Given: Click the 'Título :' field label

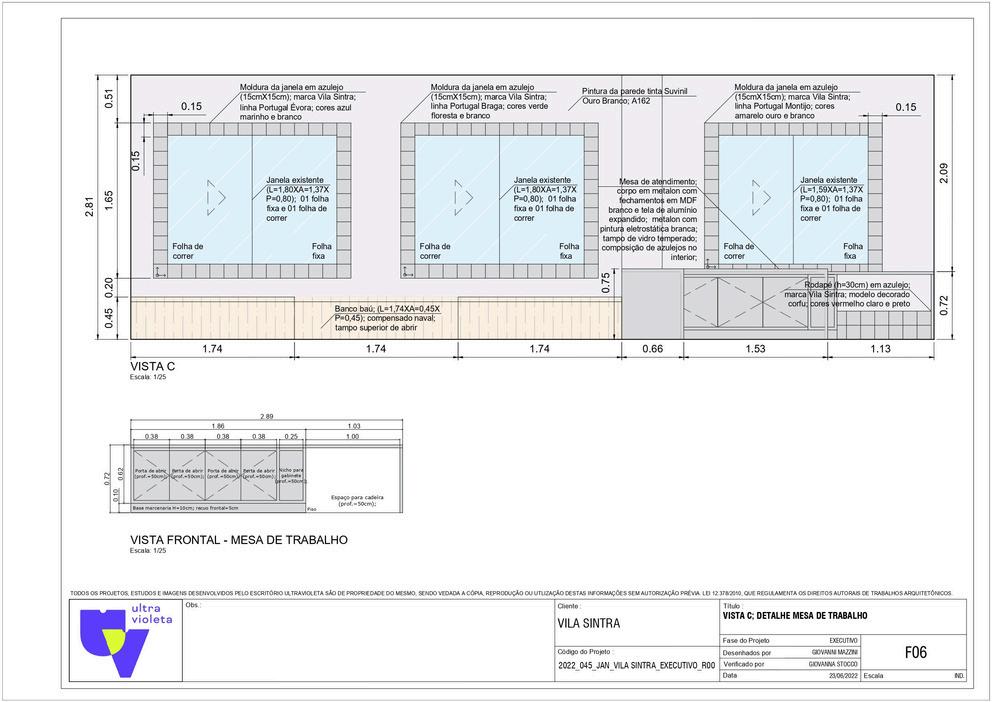Looking at the screenshot, I should (x=732, y=606).
